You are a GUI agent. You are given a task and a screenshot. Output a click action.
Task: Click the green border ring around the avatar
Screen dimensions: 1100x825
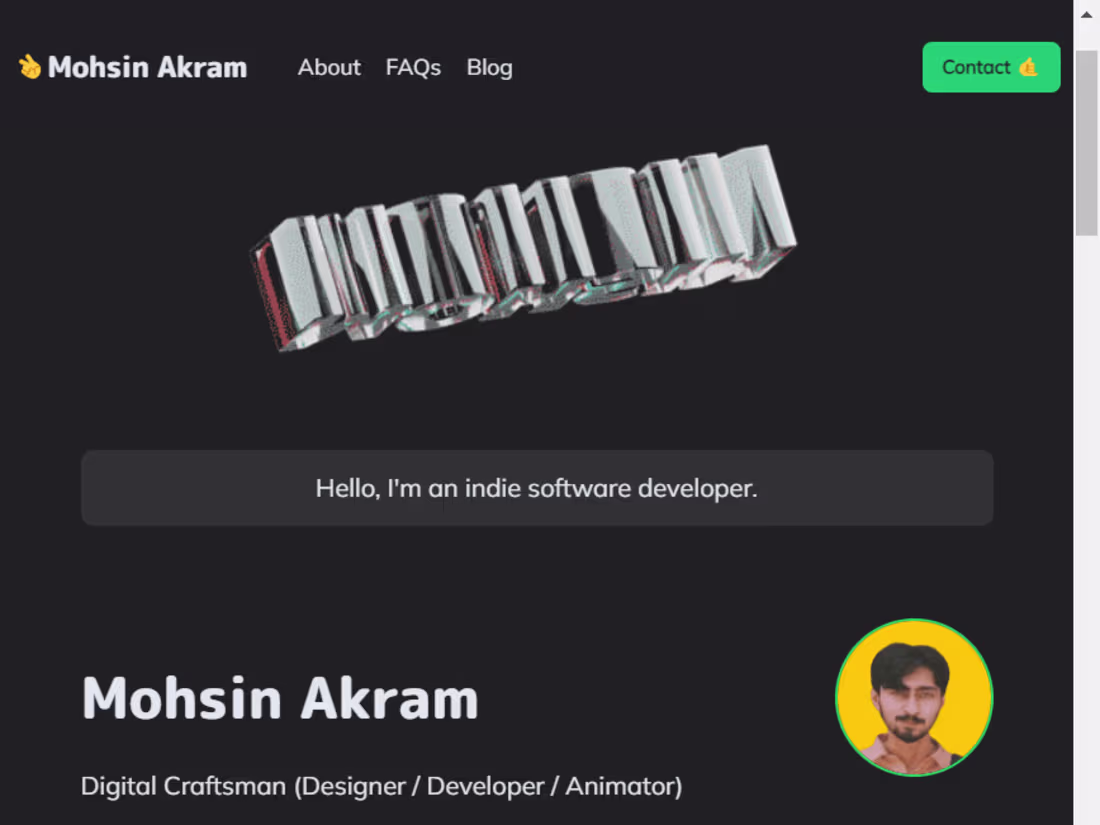pos(913,621)
